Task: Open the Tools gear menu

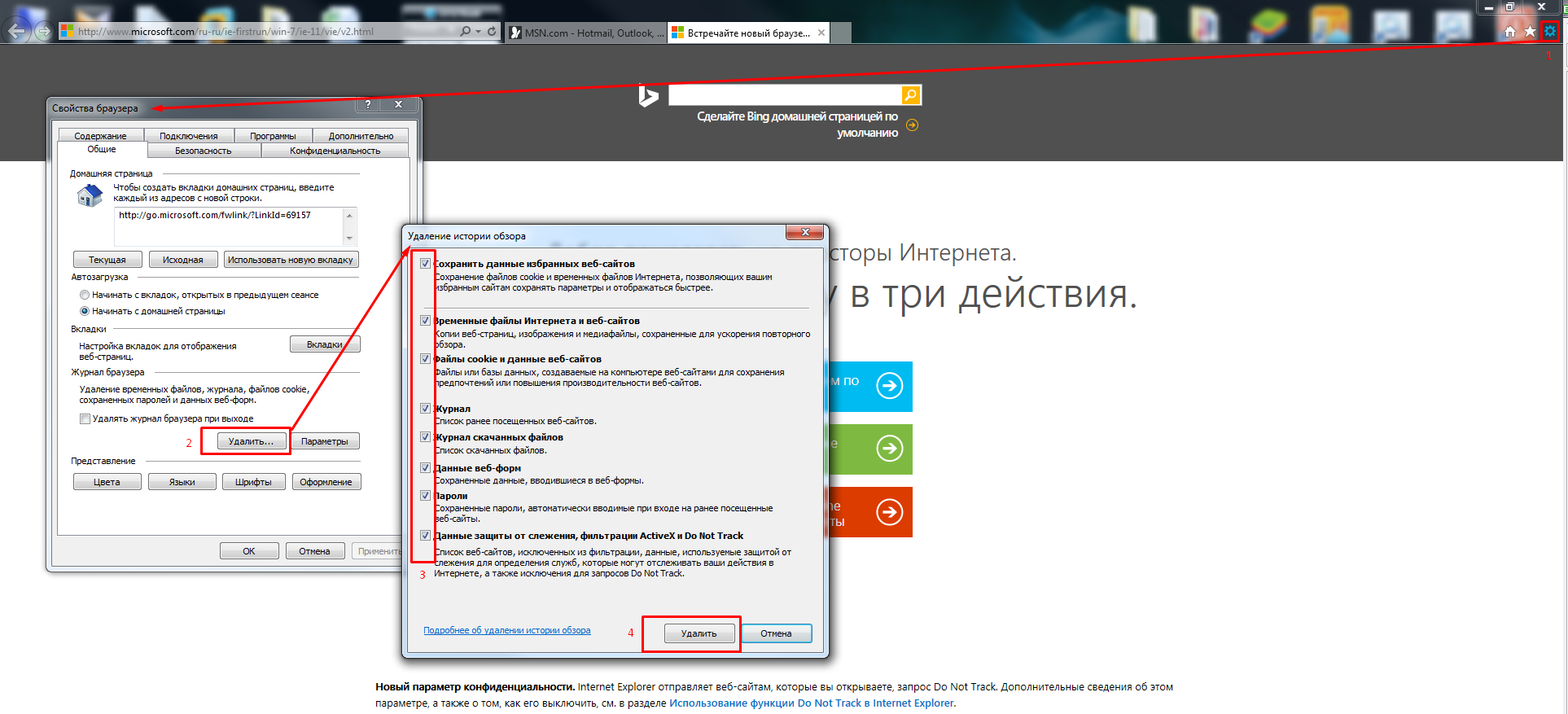Action: pos(1550,32)
